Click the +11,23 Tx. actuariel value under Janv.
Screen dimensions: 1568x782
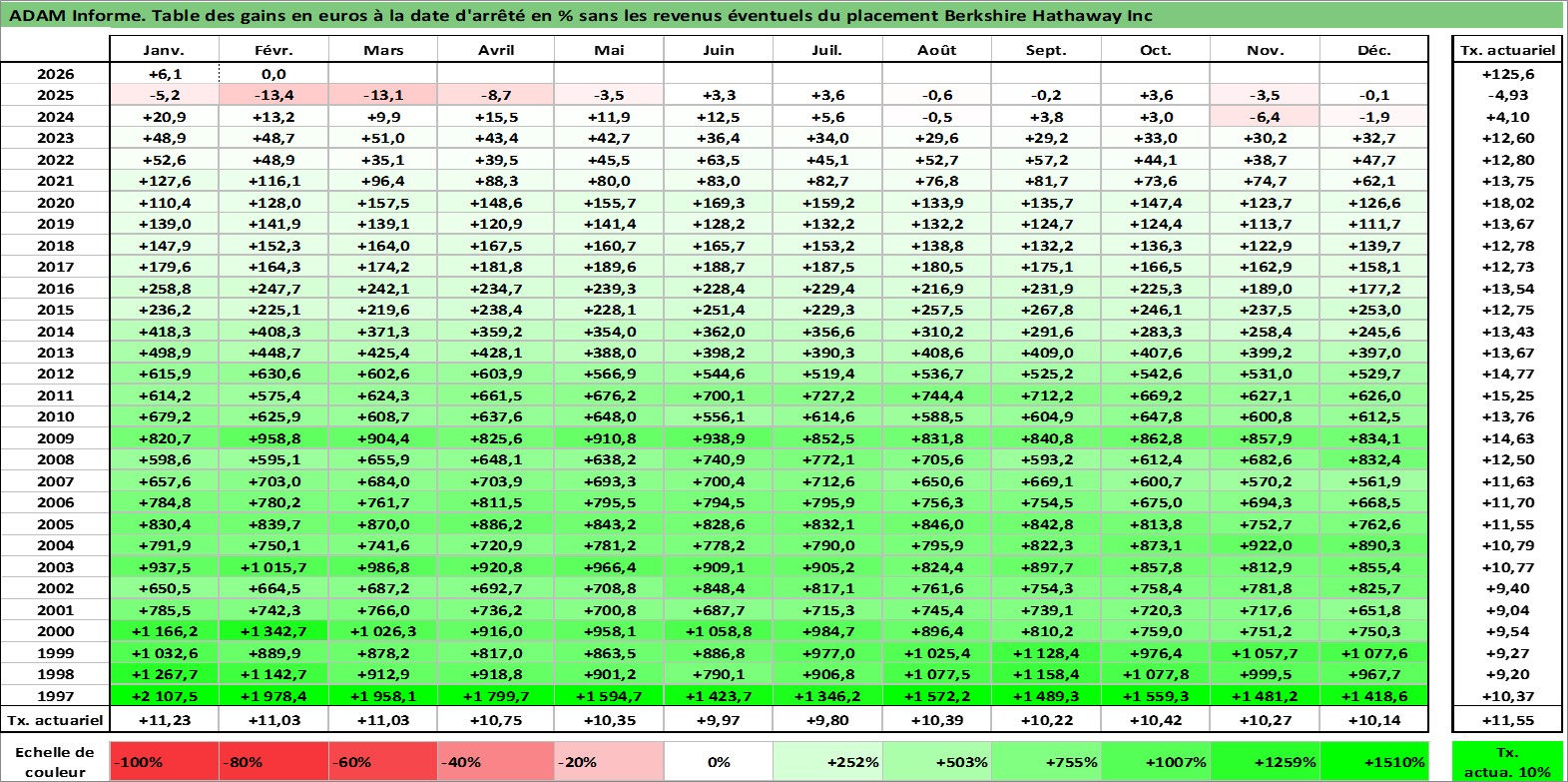[164, 720]
